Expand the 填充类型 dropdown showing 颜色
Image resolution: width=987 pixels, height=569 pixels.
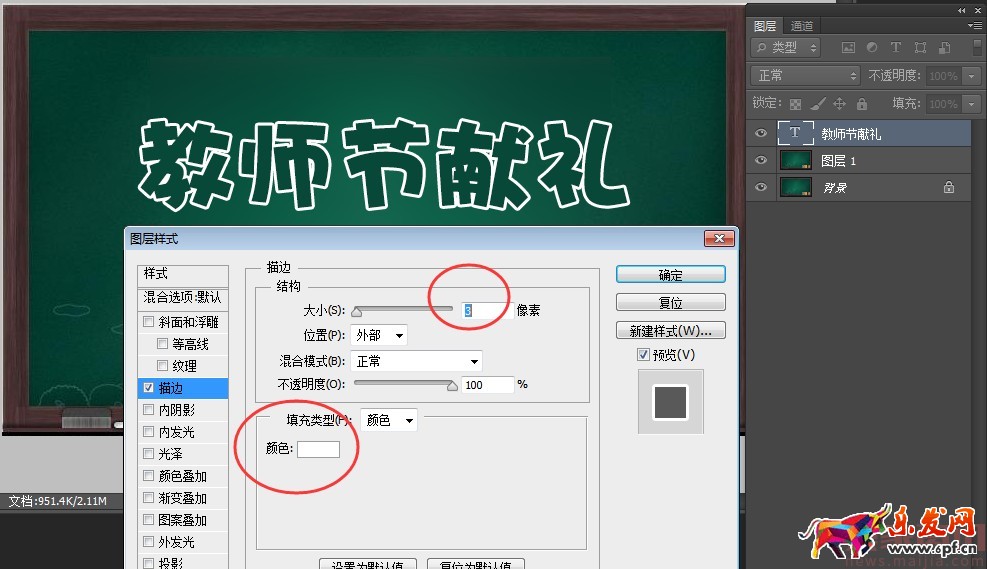[x=389, y=421]
